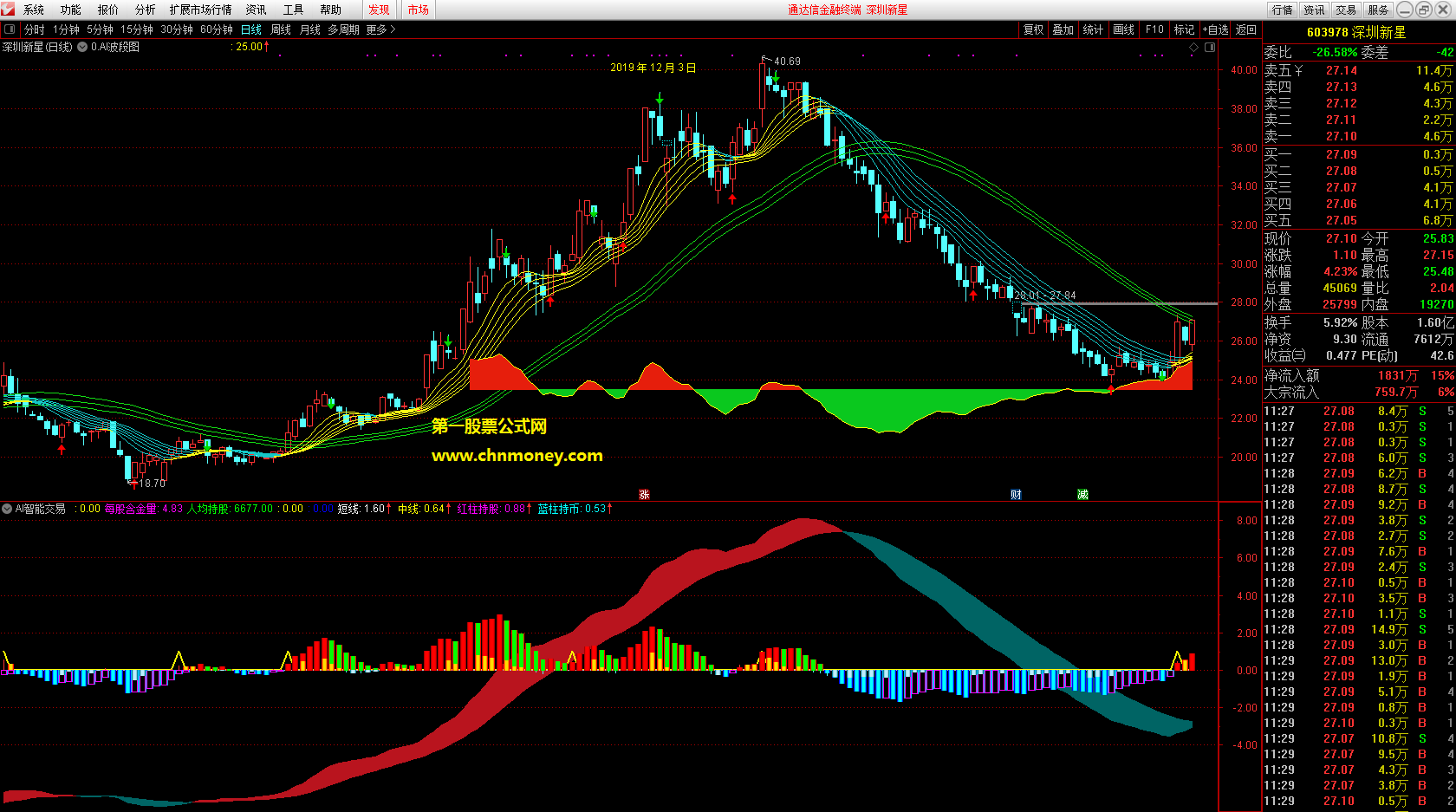Switch to the 市场 tab
The width and height of the screenshot is (1456, 812).
[x=419, y=10]
